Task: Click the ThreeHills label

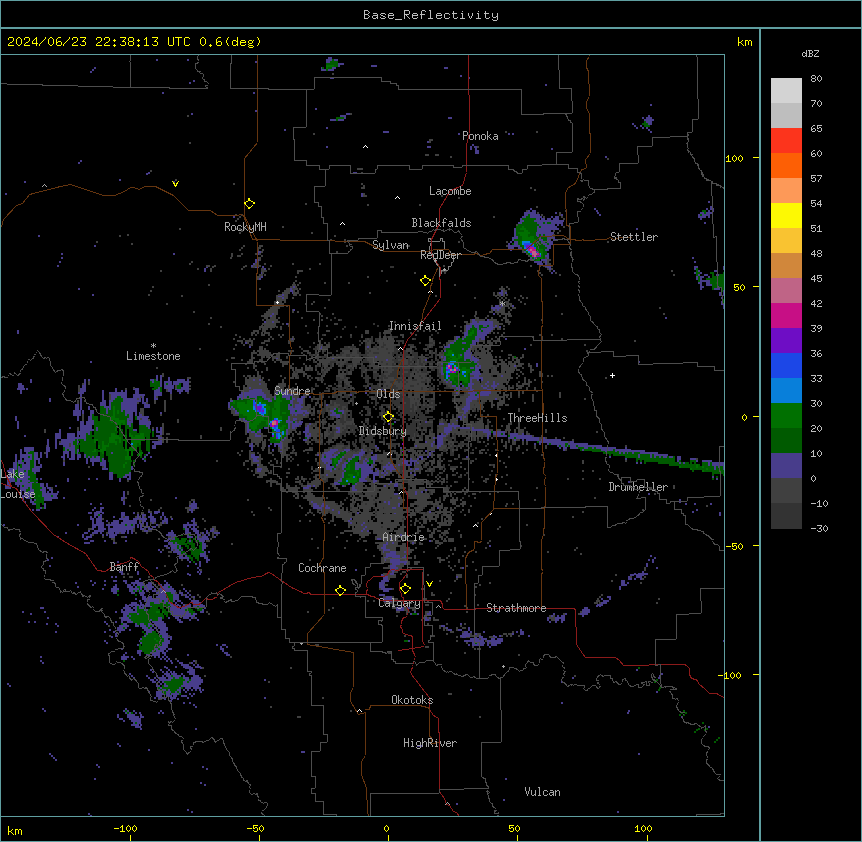Action: click(x=537, y=418)
